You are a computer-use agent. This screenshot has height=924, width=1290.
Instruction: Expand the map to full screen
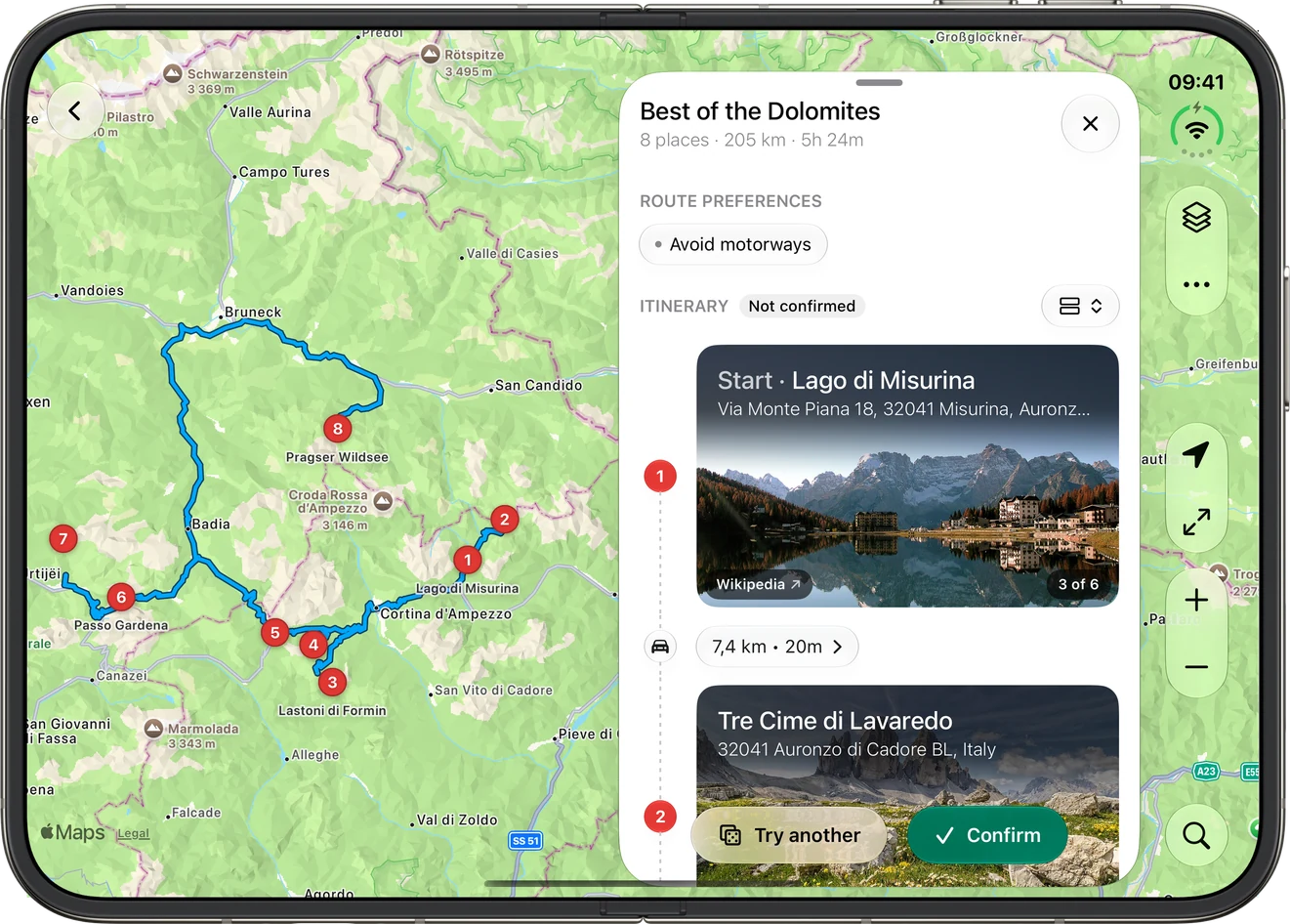click(x=1196, y=523)
